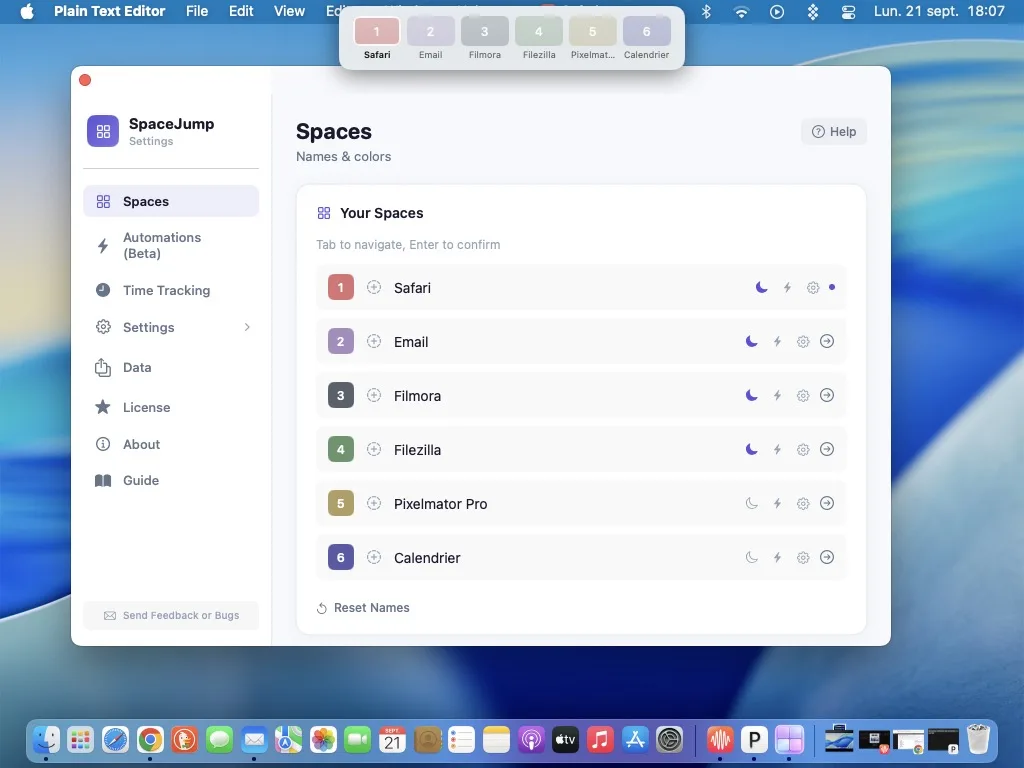Open gear settings for Filmora space
This screenshot has width=1024, height=768.
[803, 396]
